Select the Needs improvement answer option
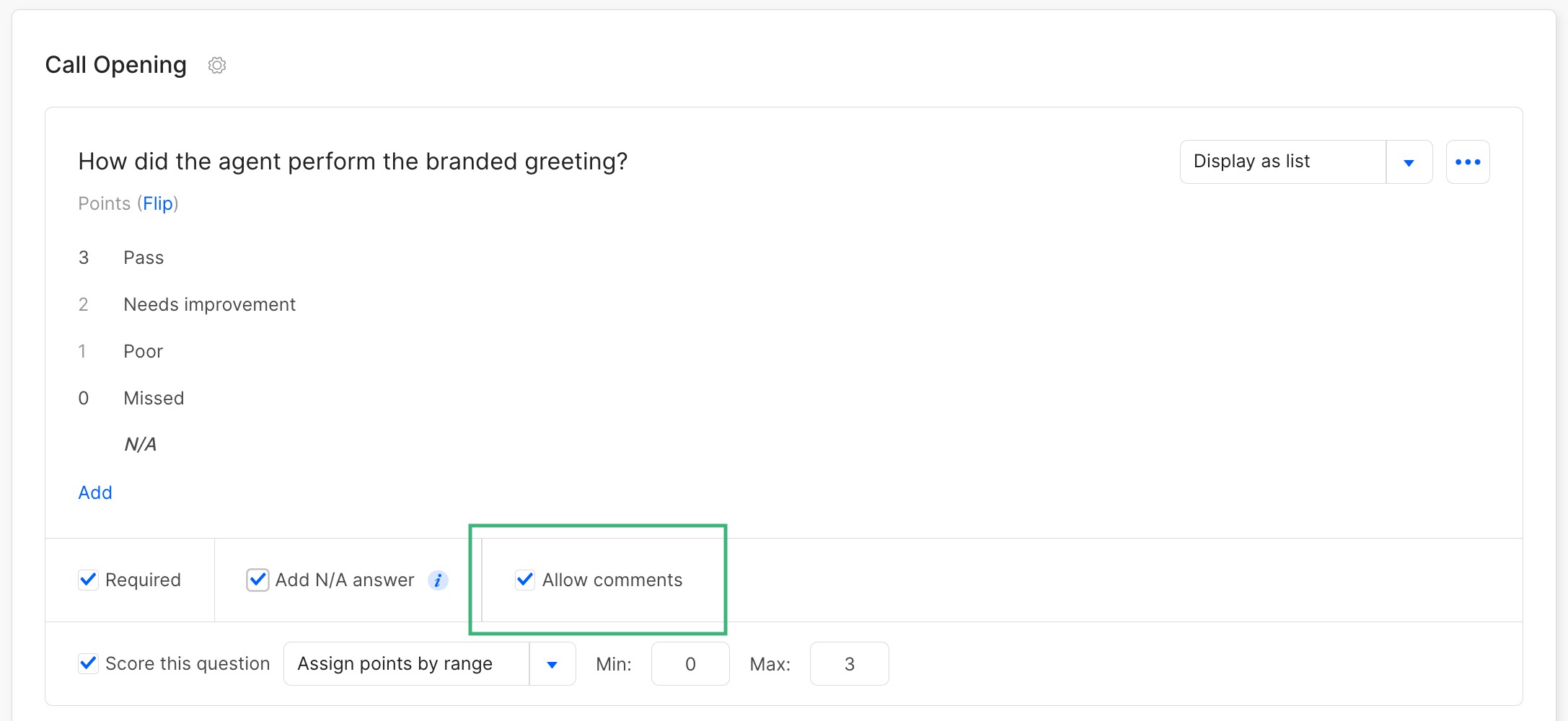The width and height of the screenshot is (1568, 721). [209, 304]
